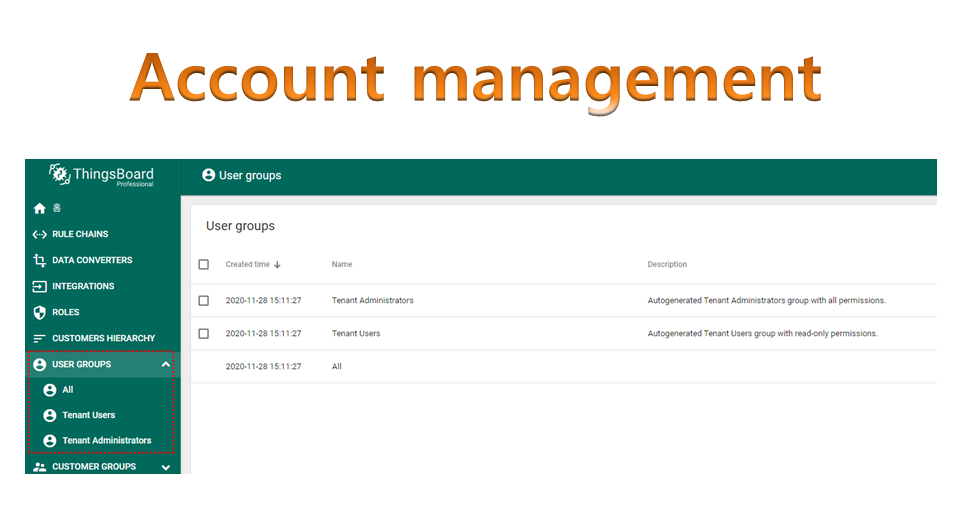The width and height of the screenshot is (967, 524).
Task: Click the All name cell in table
Action: point(336,366)
